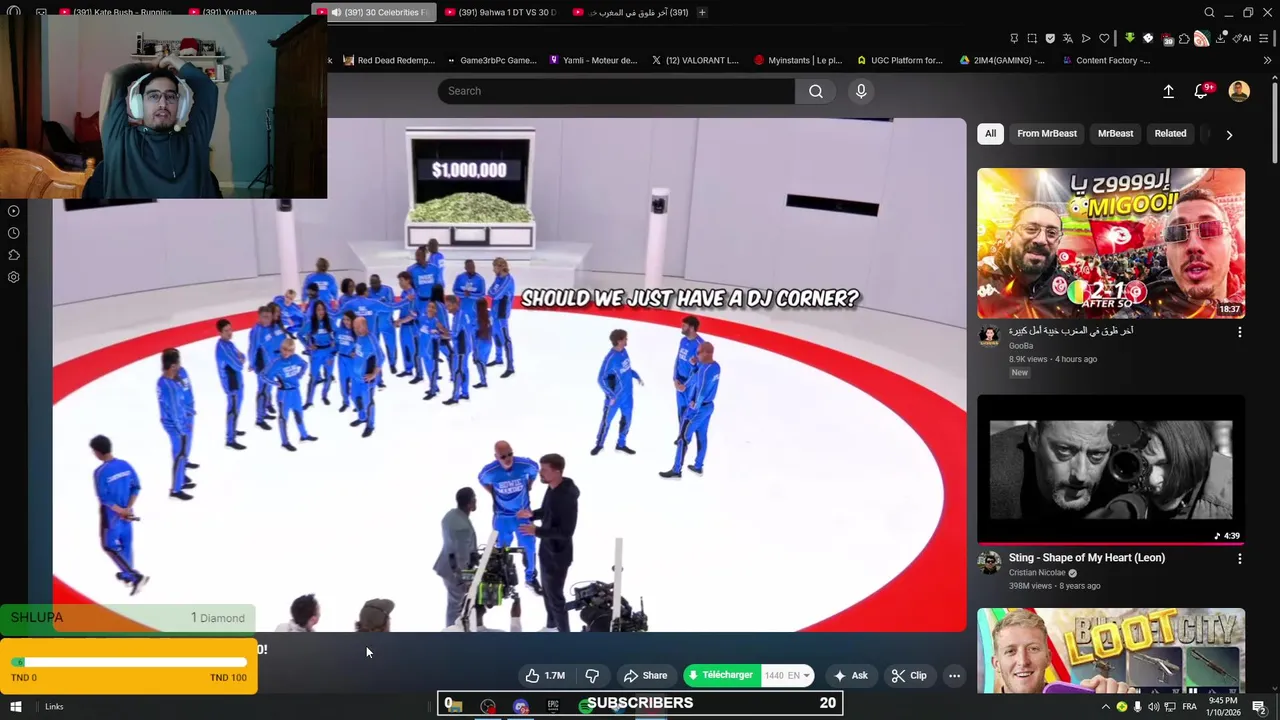Open YouTube notifications bell
Screen dimensions: 1280x720
pos(1201,91)
